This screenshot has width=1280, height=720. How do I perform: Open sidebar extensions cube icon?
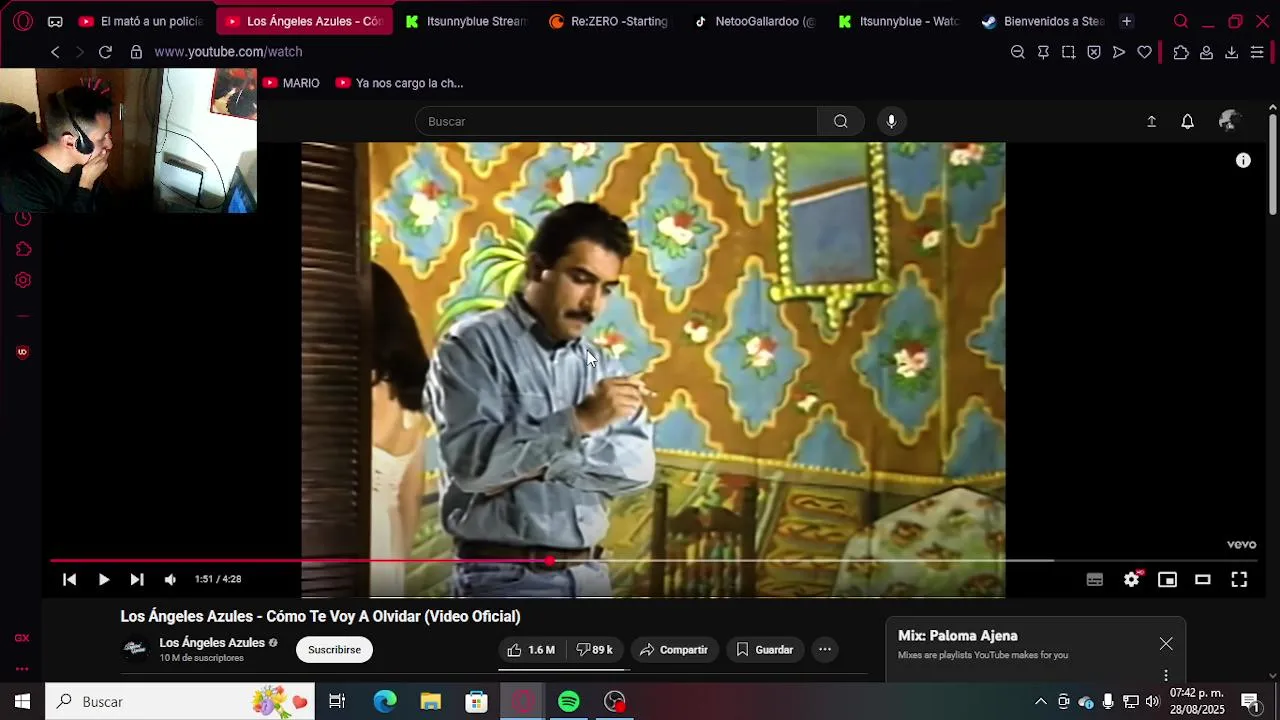23,249
